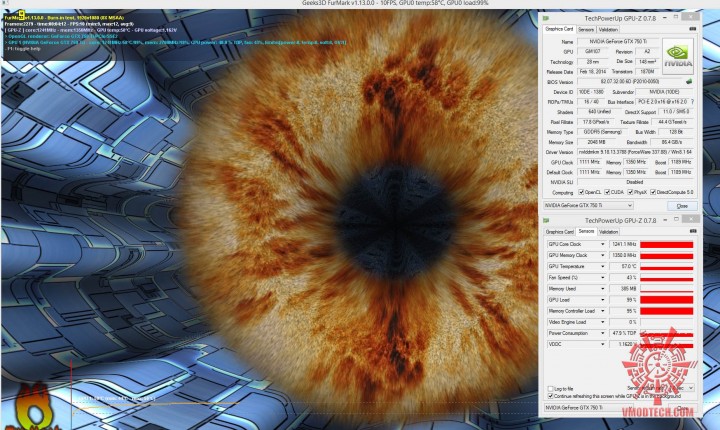
Task: Toggle the PhysX checkbox
Action: (x=630, y=192)
